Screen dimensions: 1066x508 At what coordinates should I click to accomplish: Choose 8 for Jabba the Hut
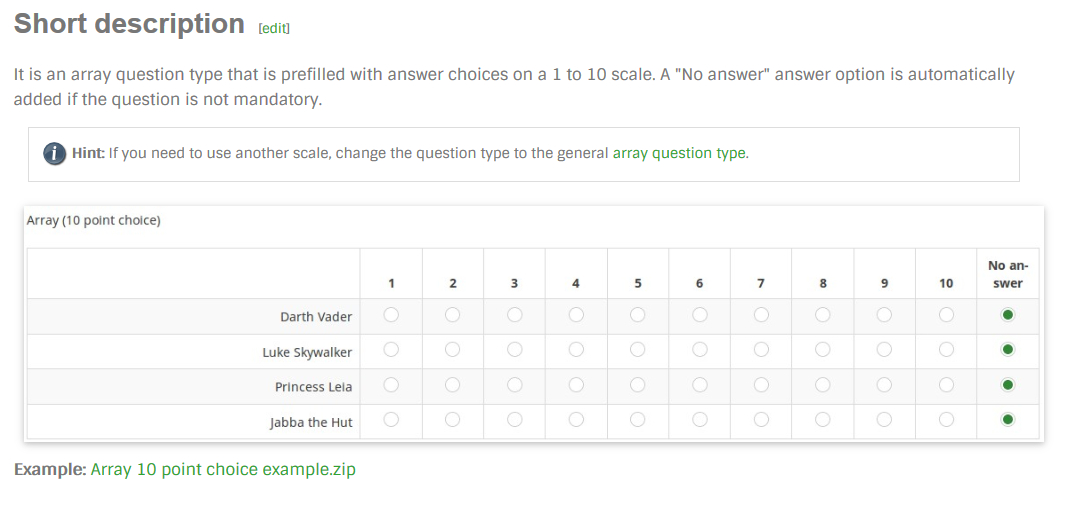pyautogui.click(x=823, y=420)
